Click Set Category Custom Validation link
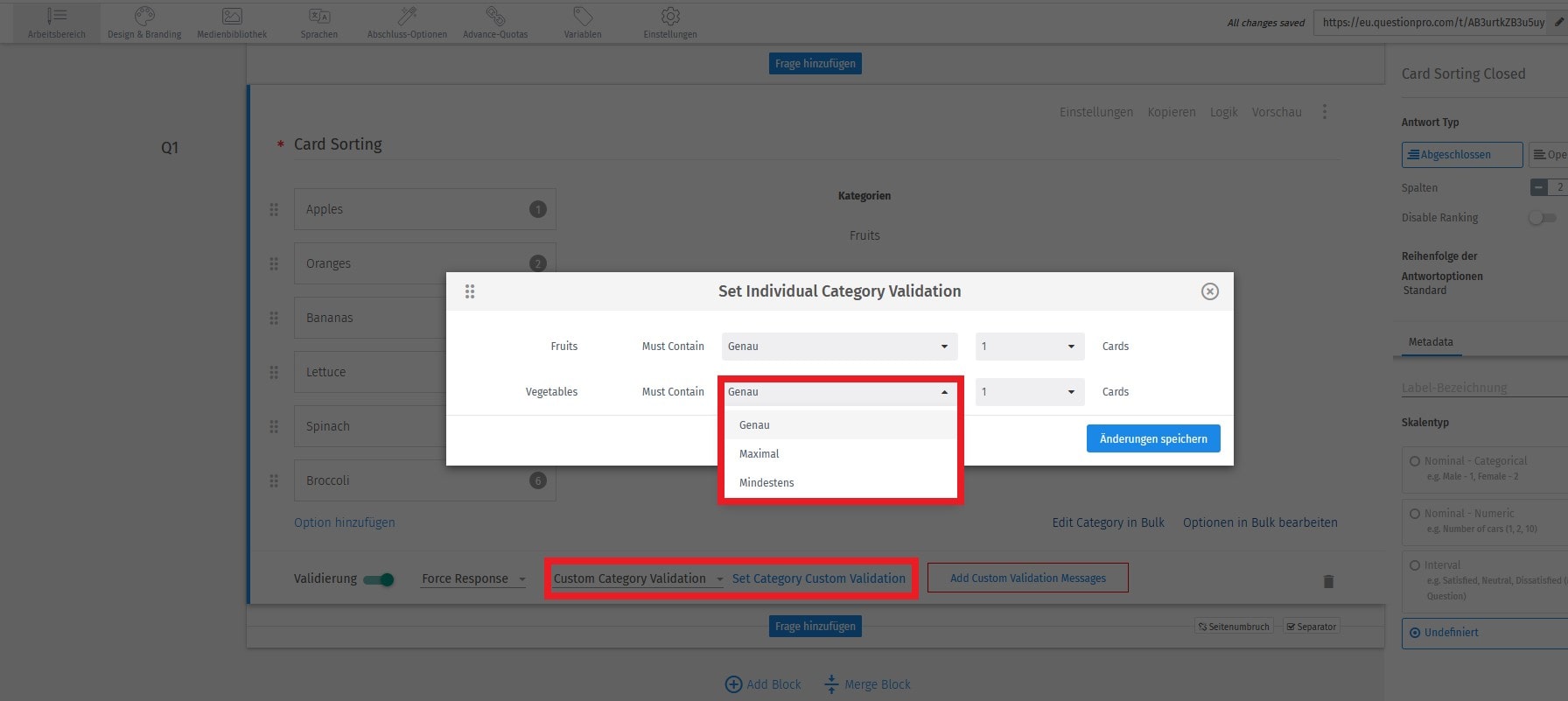The height and width of the screenshot is (701, 1568). 819,578
